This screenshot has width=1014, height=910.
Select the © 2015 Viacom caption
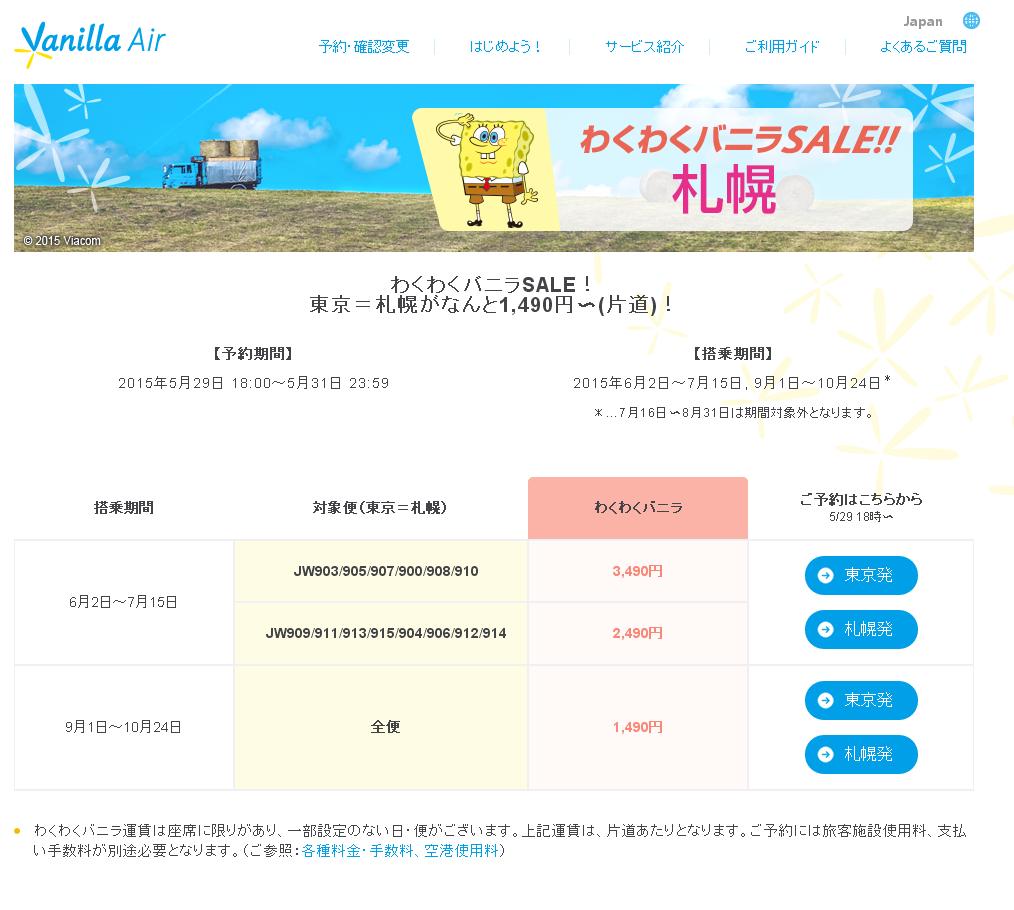pos(62,241)
